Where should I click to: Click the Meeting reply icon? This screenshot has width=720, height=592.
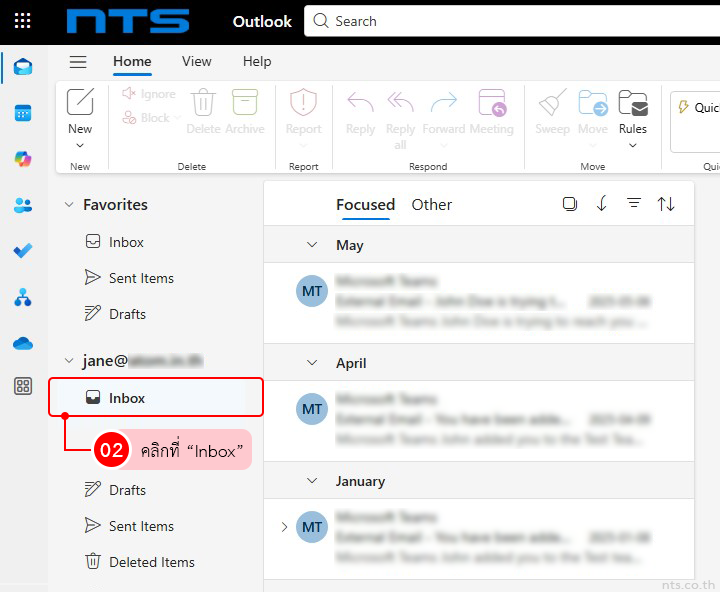(492, 102)
